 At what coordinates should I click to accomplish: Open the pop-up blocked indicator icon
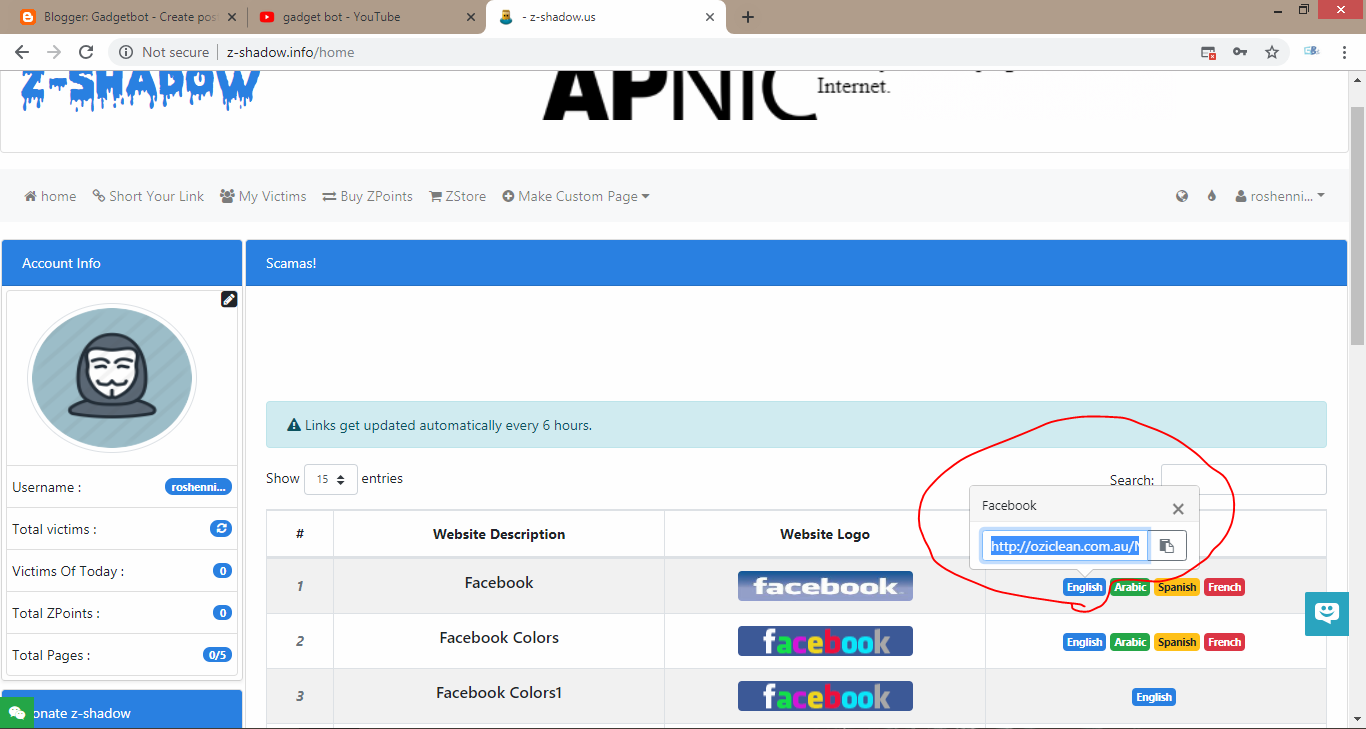[x=1208, y=52]
